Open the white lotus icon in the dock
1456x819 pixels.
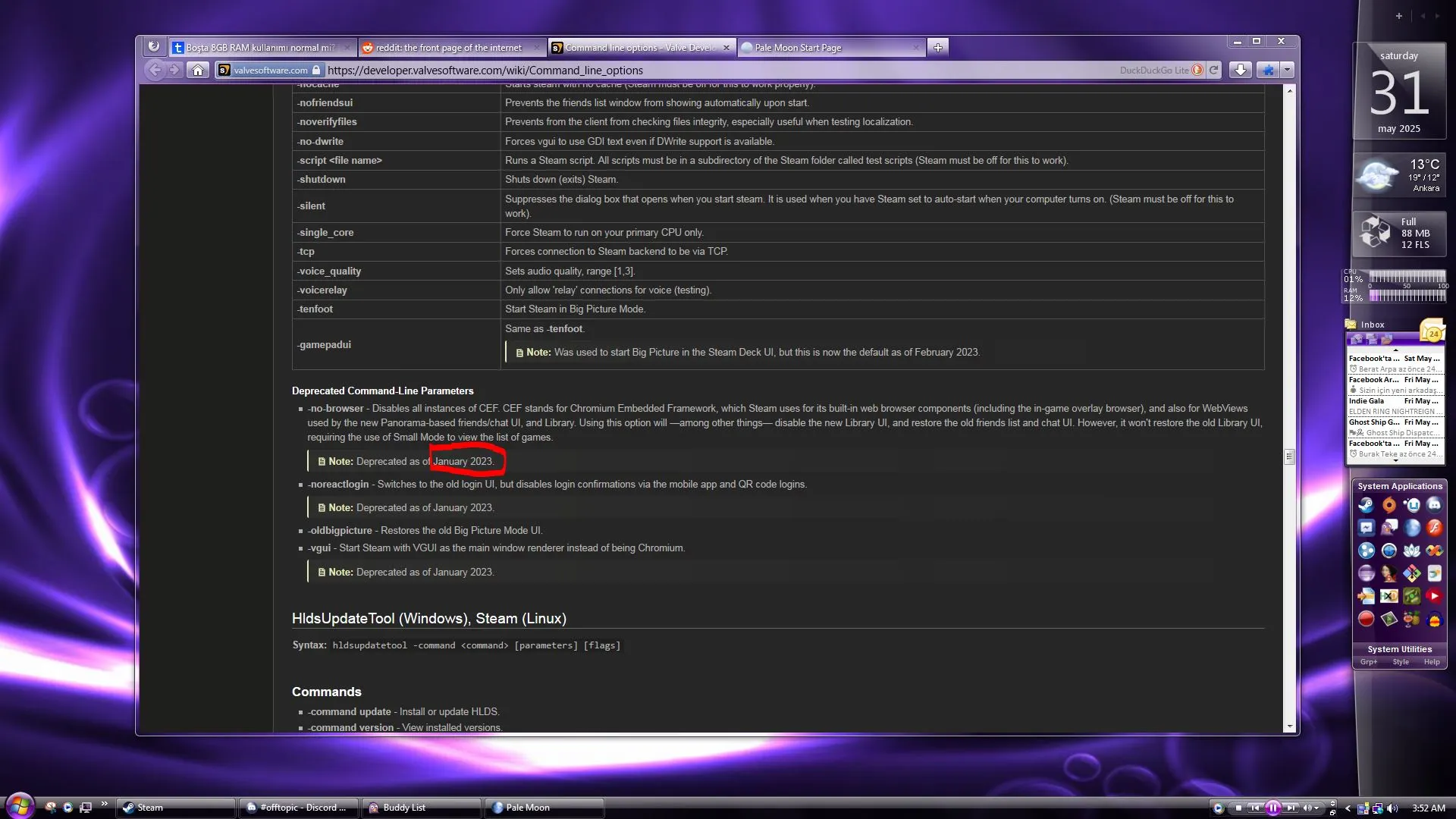click(x=1411, y=551)
